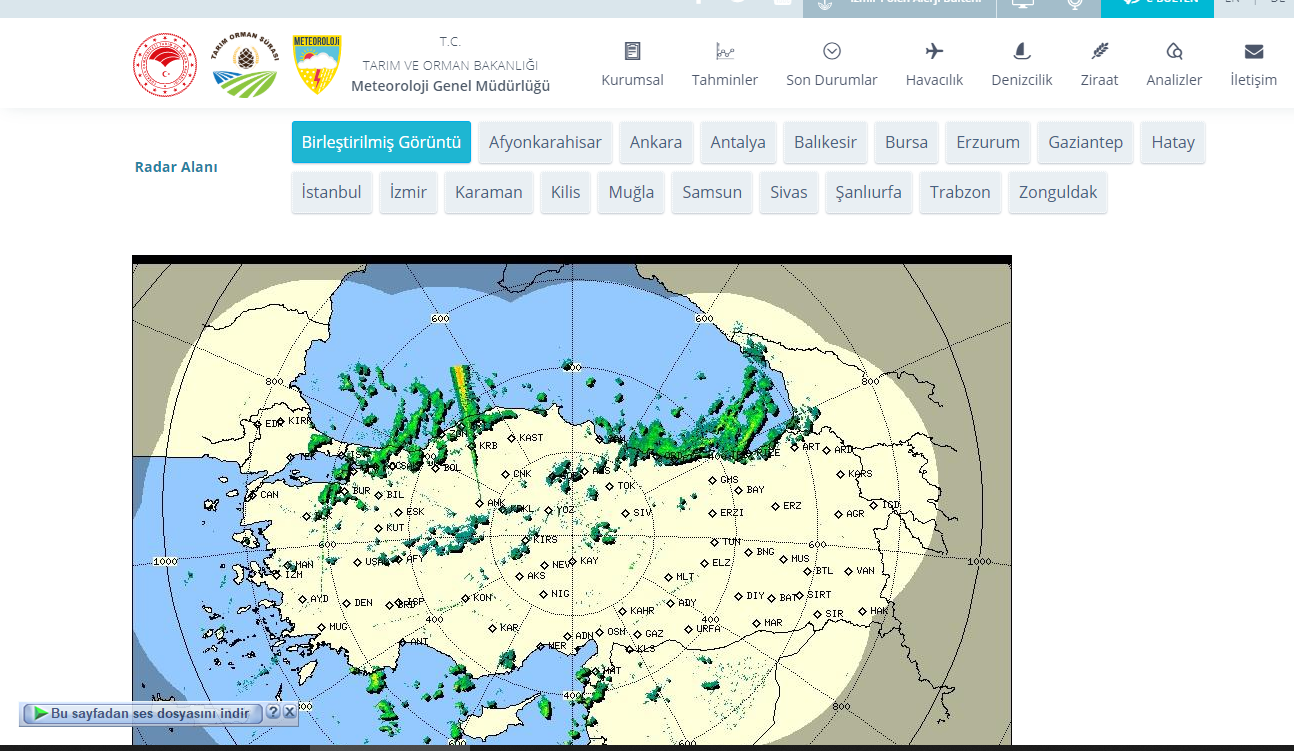Click the KON station label on the map

pyautogui.click(x=483, y=598)
